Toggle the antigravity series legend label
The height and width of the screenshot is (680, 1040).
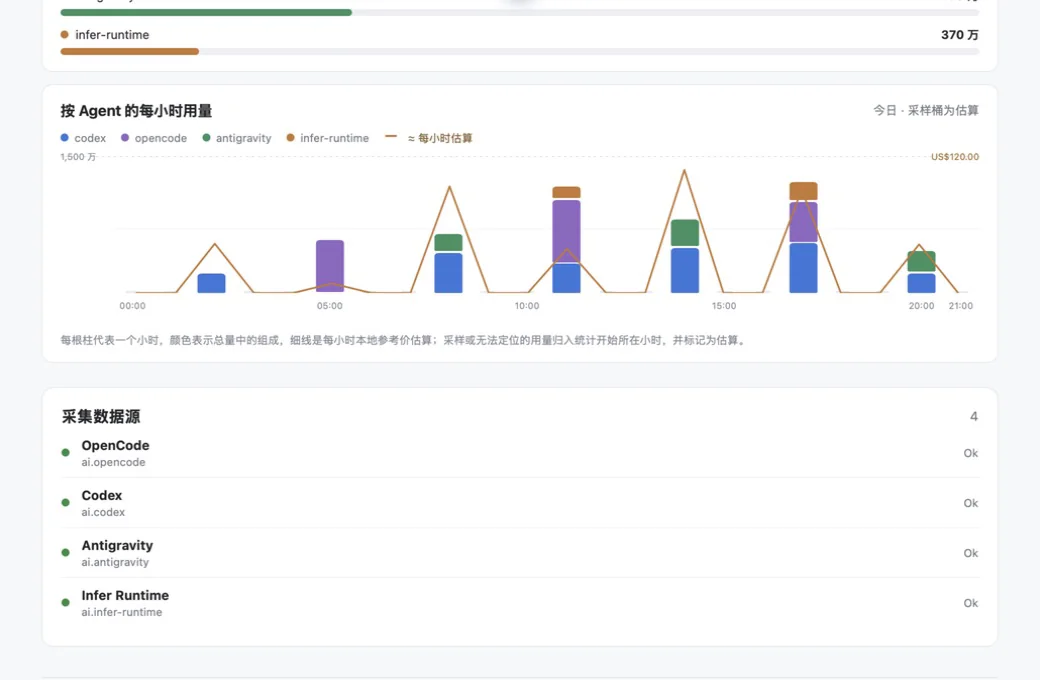[243, 138]
